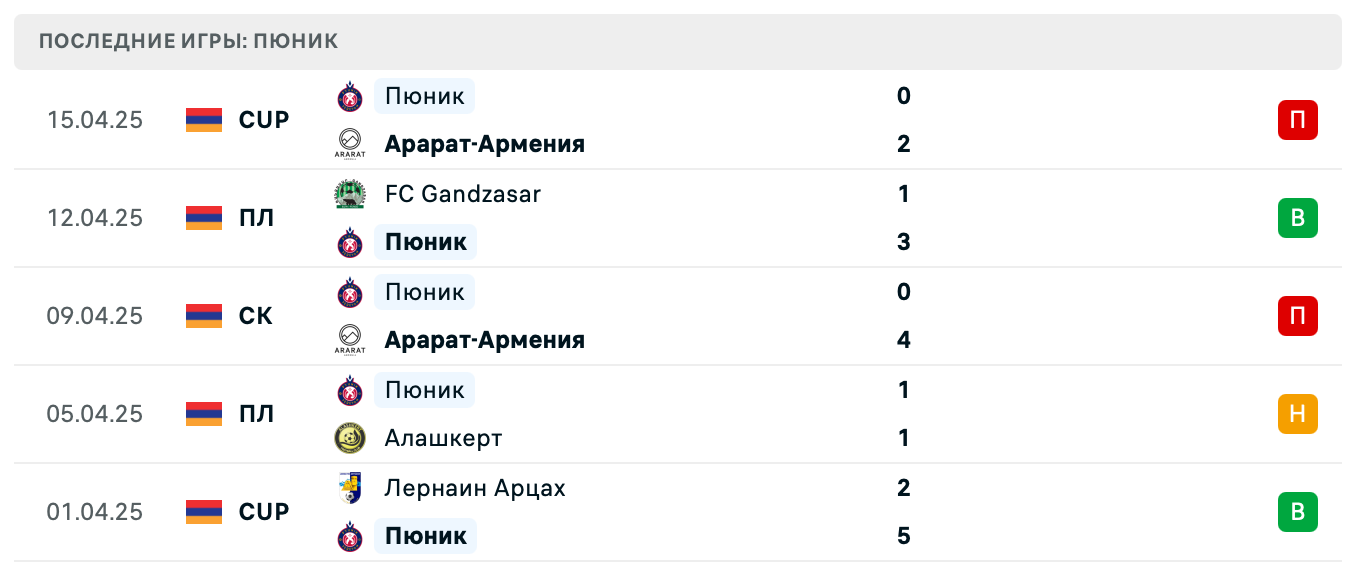The width and height of the screenshot is (1356, 576).
Task: Select СК competition label for 09.04.25
Action: [256, 316]
